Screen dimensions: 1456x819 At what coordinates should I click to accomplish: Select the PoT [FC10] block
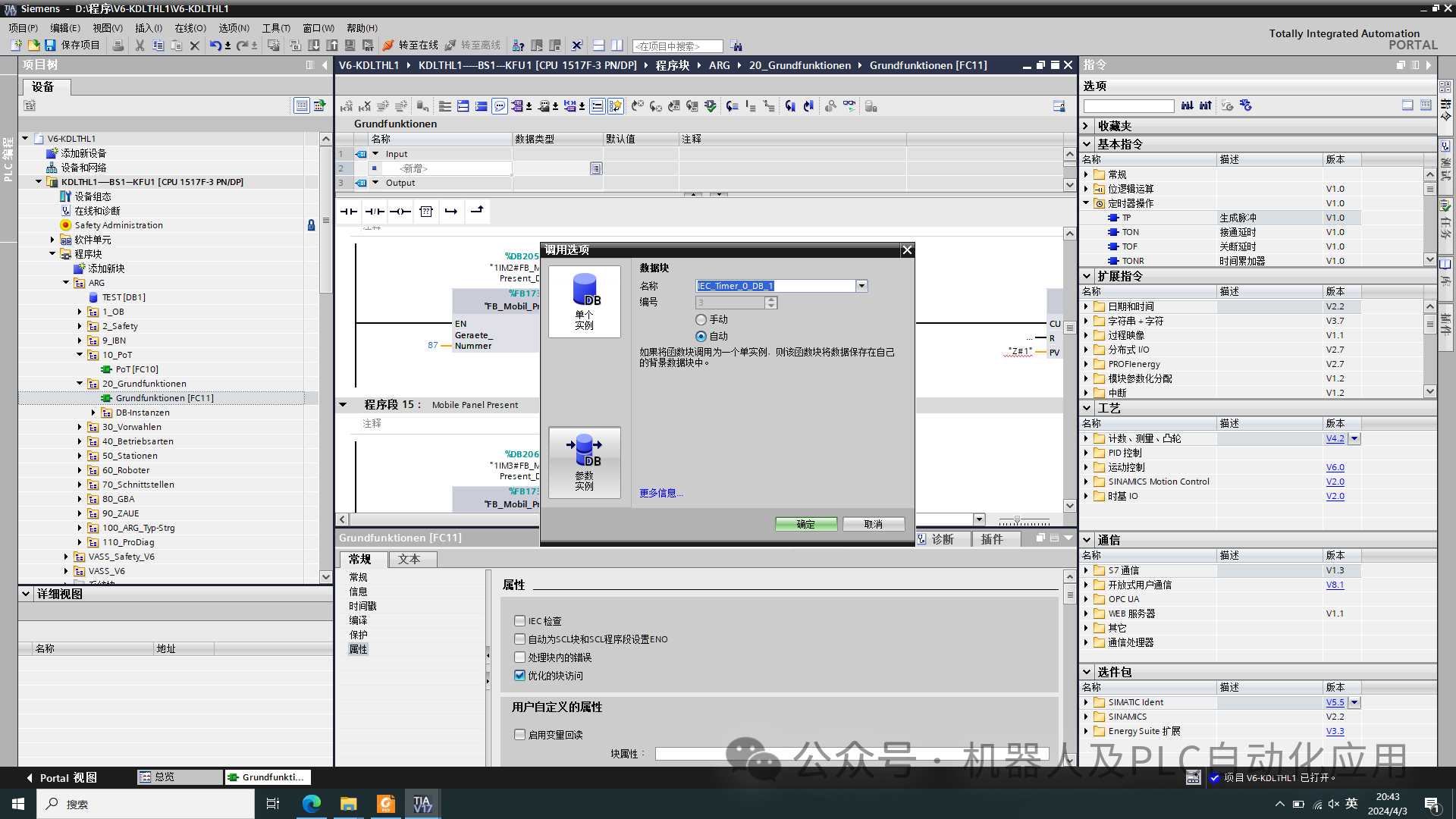click(x=136, y=369)
